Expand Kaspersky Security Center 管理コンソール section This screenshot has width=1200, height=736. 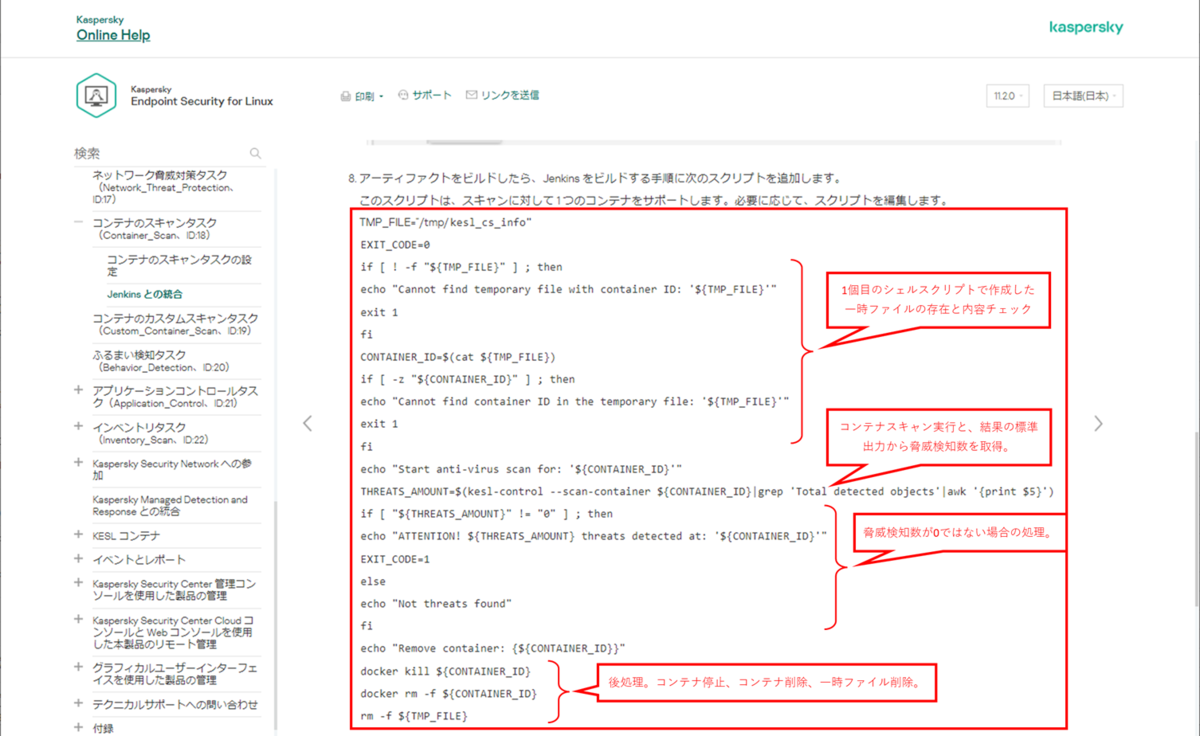79,582
